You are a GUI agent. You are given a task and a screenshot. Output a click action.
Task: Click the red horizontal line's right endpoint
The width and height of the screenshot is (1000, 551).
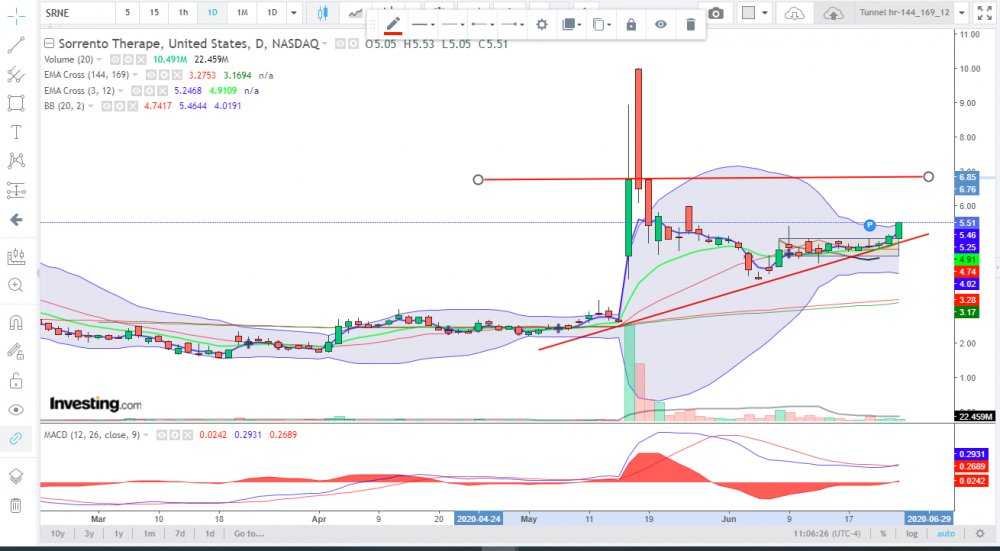929,177
